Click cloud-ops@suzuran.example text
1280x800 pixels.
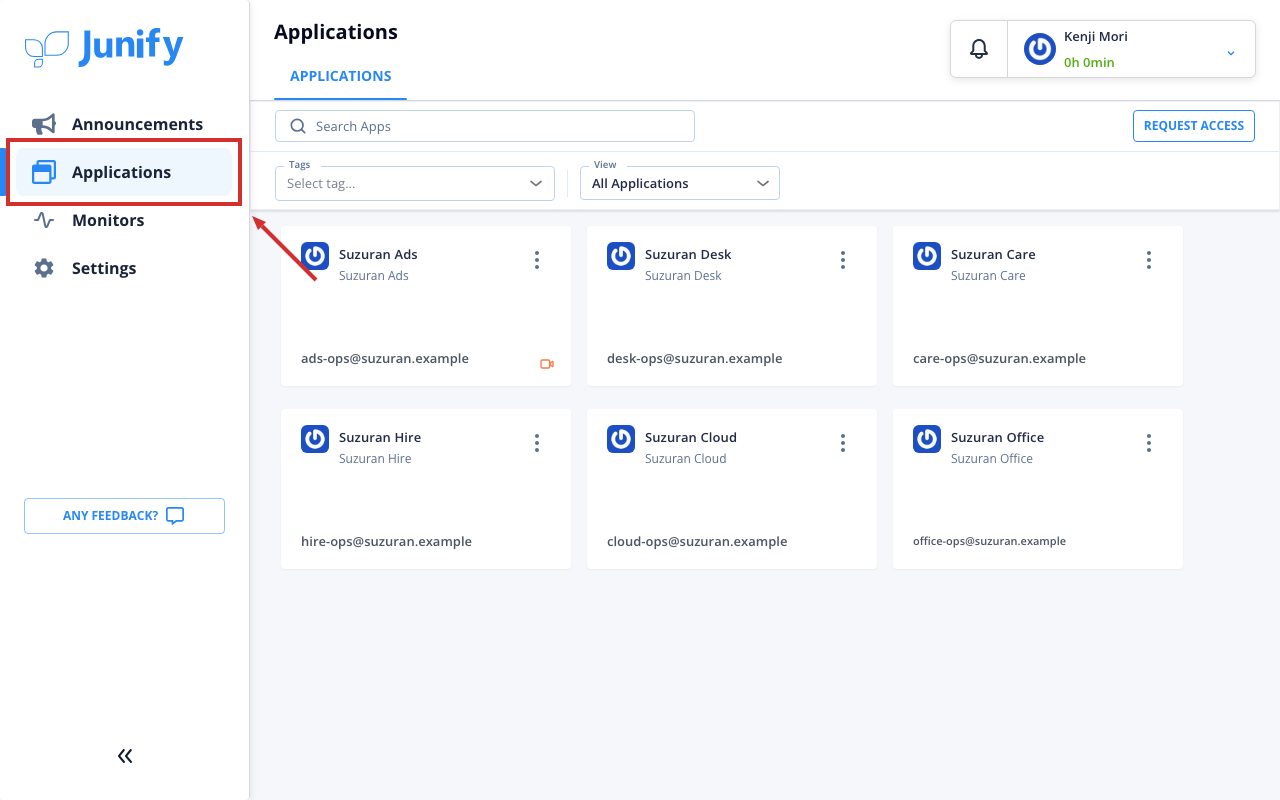coord(697,541)
